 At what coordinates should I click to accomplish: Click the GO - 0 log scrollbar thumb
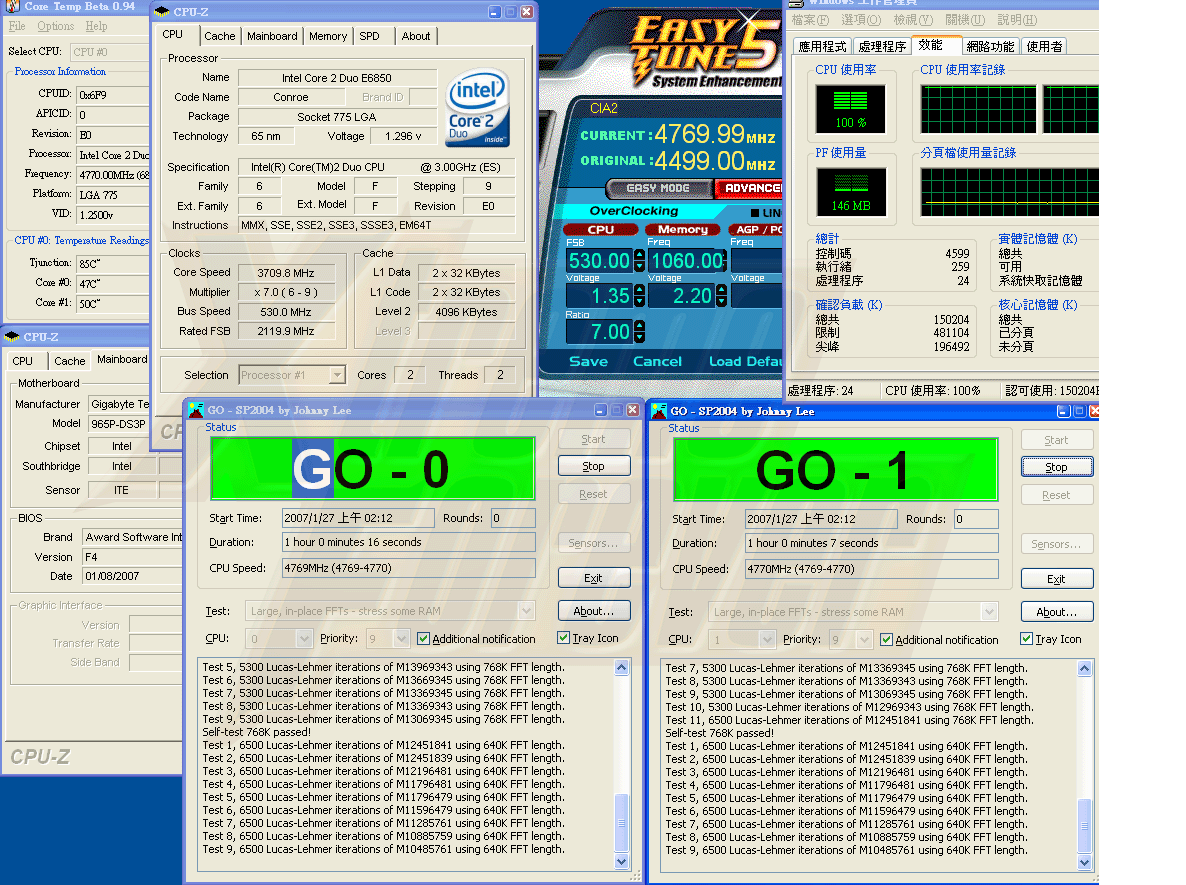click(622, 822)
